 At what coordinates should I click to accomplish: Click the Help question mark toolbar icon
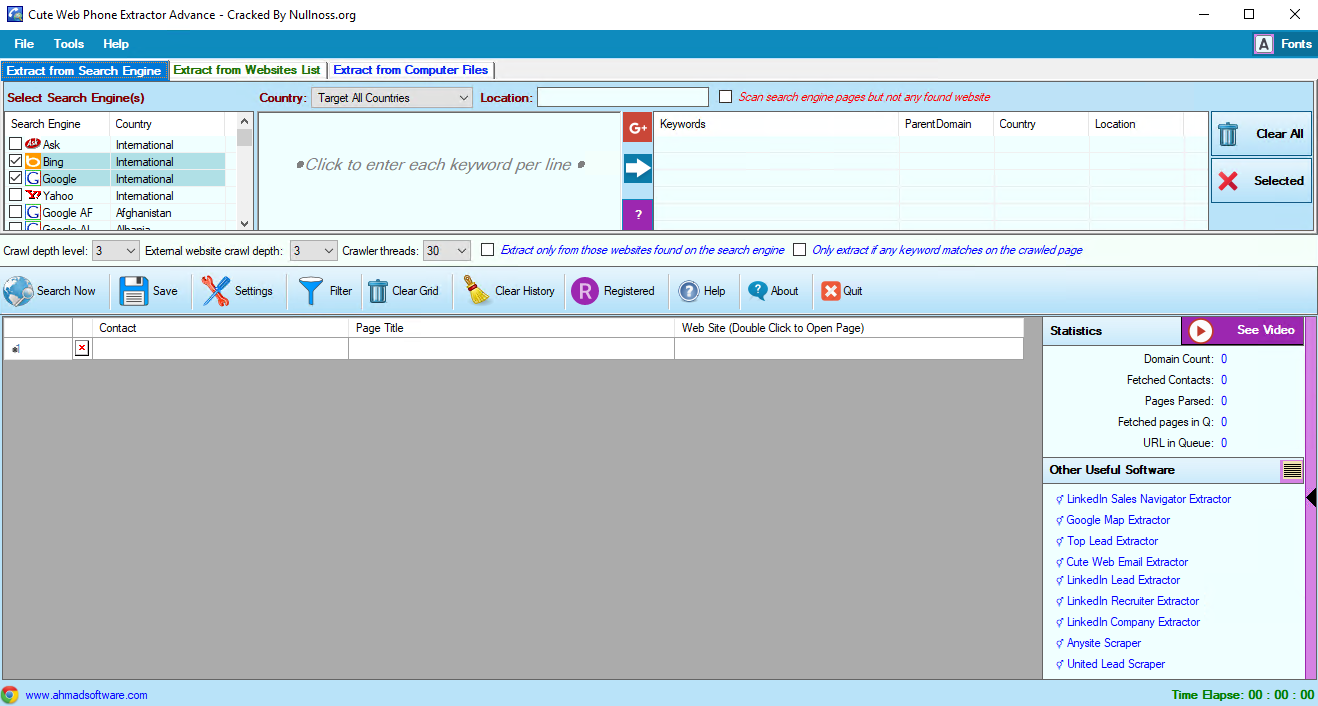click(689, 291)
